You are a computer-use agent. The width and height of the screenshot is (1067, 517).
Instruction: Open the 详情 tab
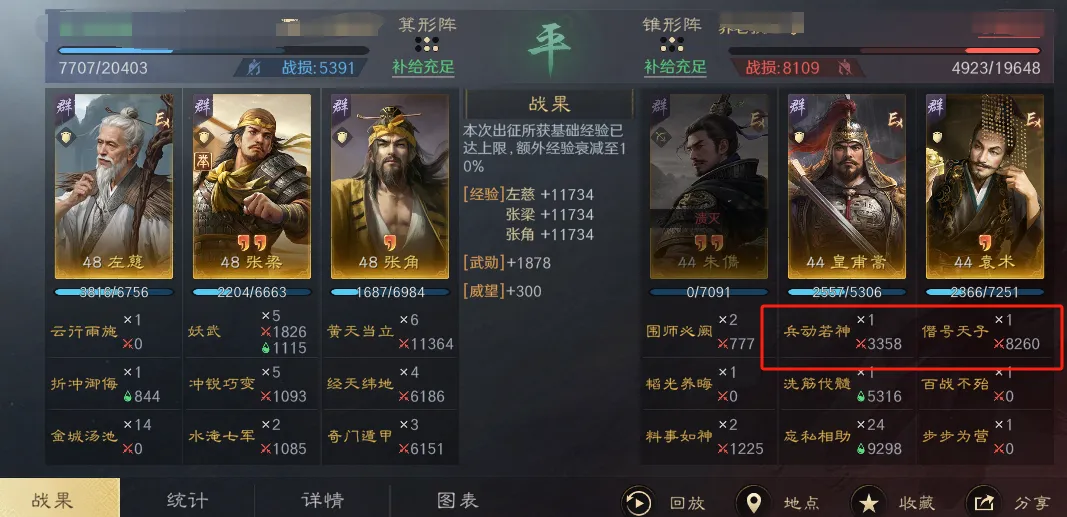(x=323, y=501)
